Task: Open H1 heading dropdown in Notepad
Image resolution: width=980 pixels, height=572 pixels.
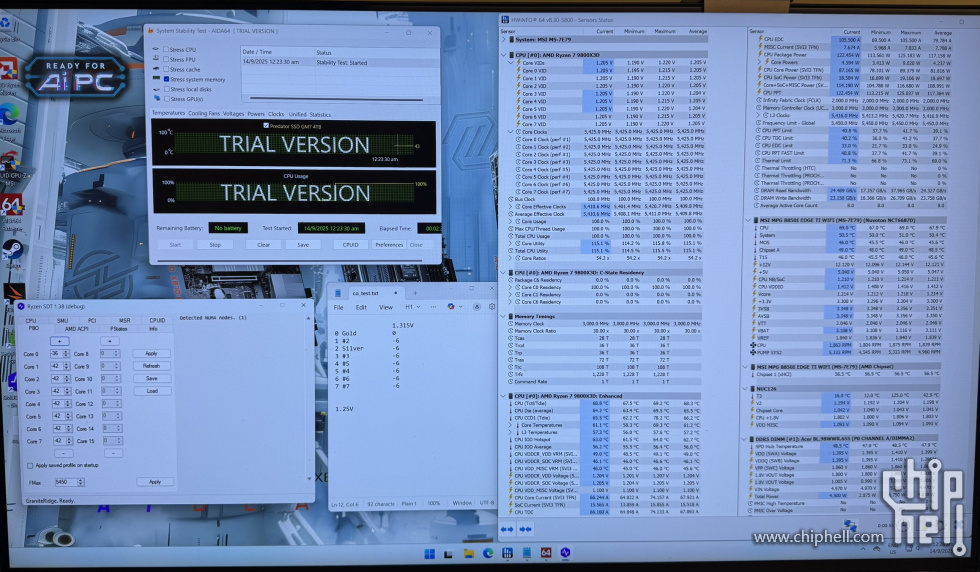Action: [x=411, y=307]
